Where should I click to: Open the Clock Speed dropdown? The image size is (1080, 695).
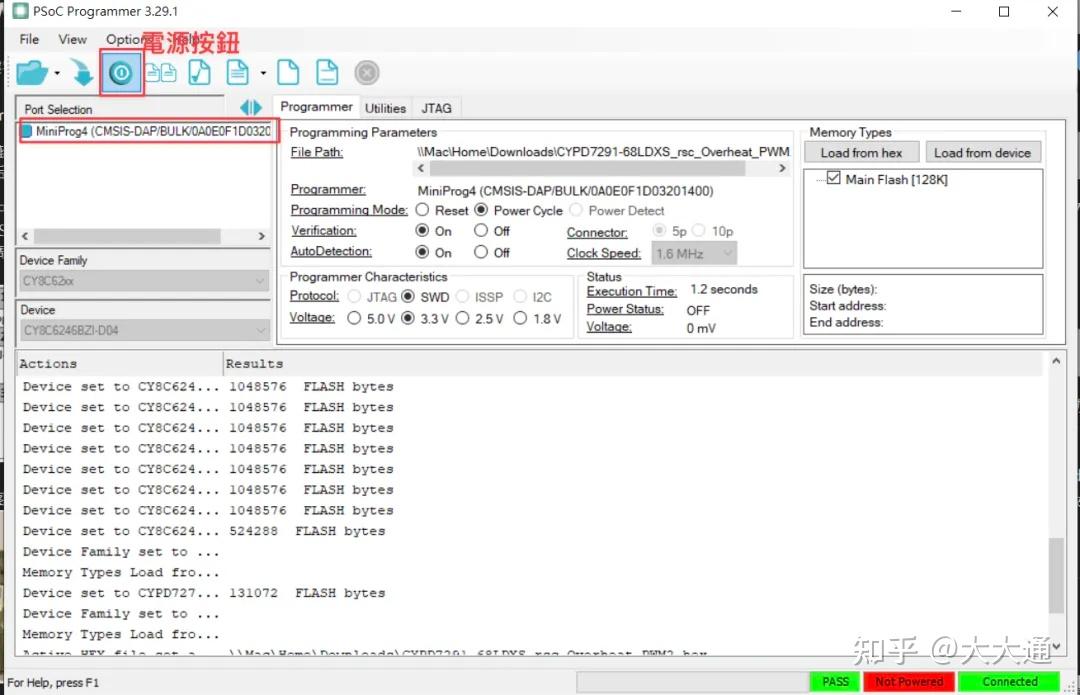point(726,253)
